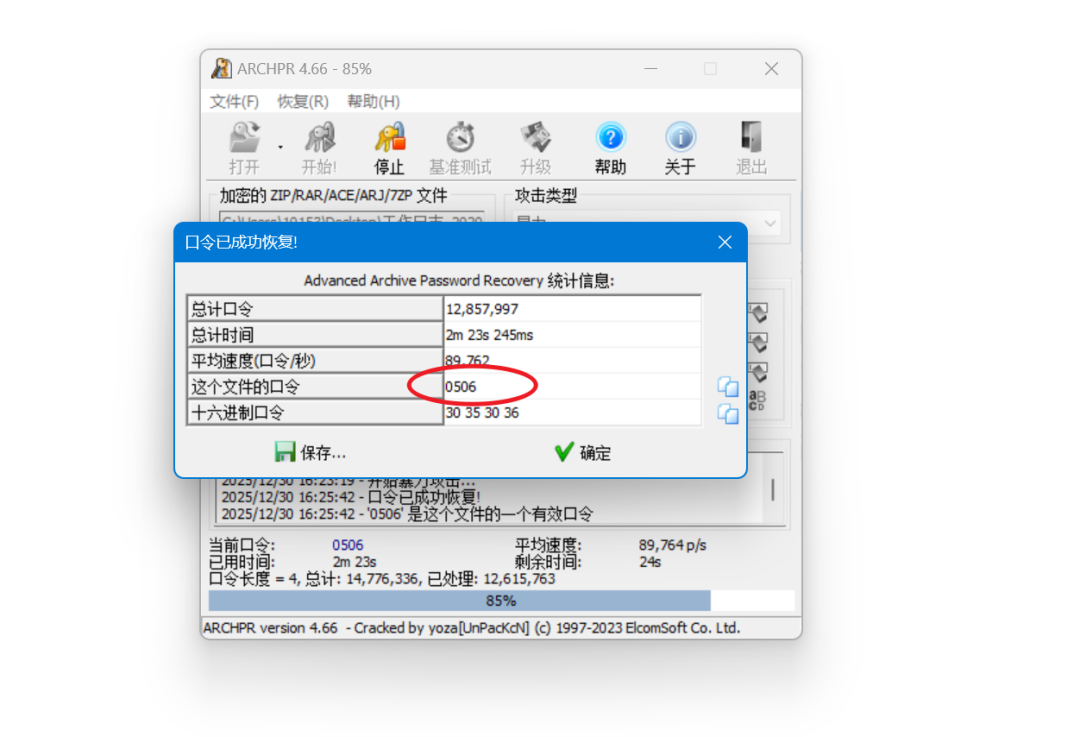Click the total passwords value 12,857,997
Viewport: 1080px width, 737px height.
click(x=572, y=309)
